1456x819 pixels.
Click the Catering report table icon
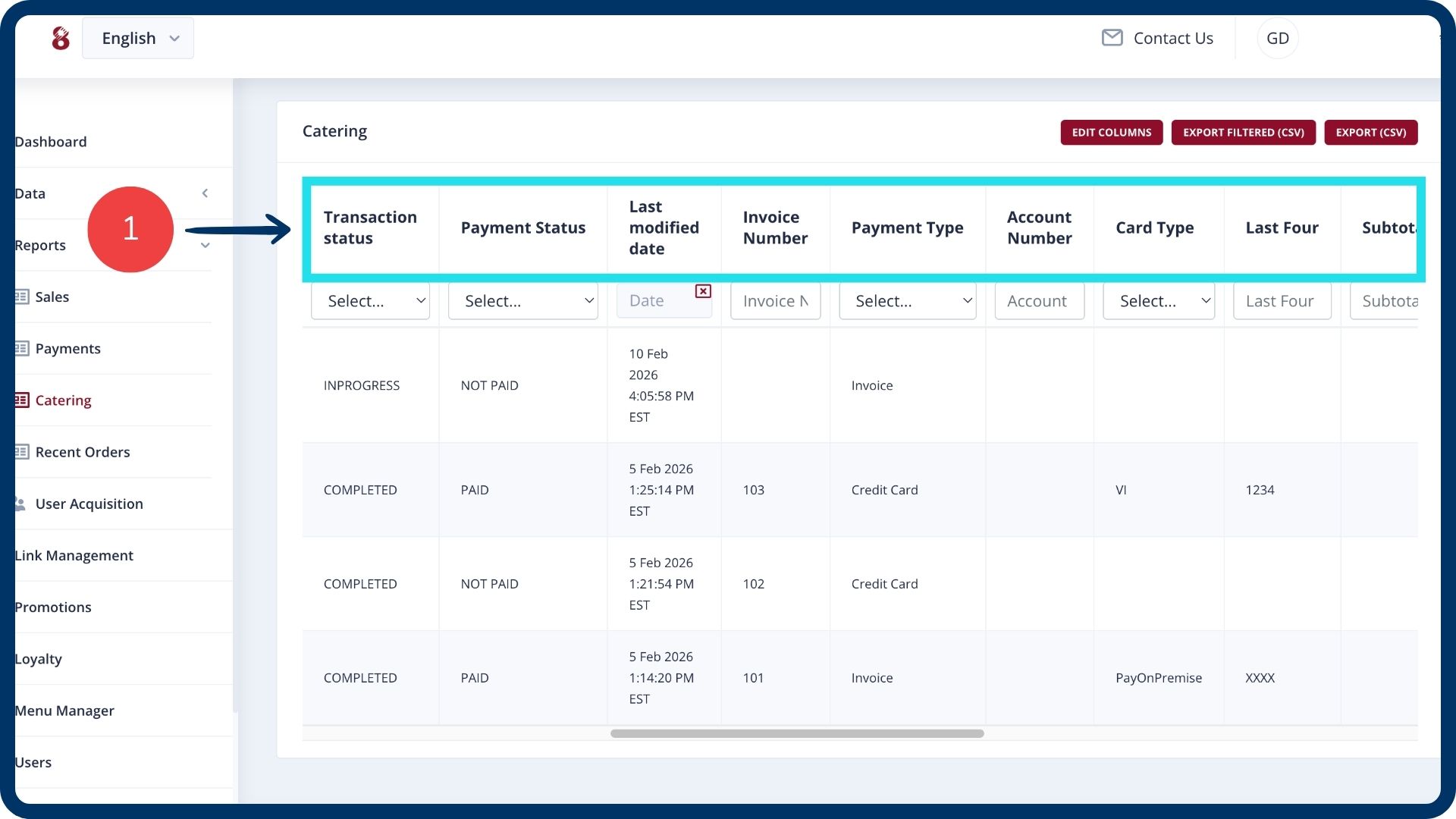tap(21, 400)
